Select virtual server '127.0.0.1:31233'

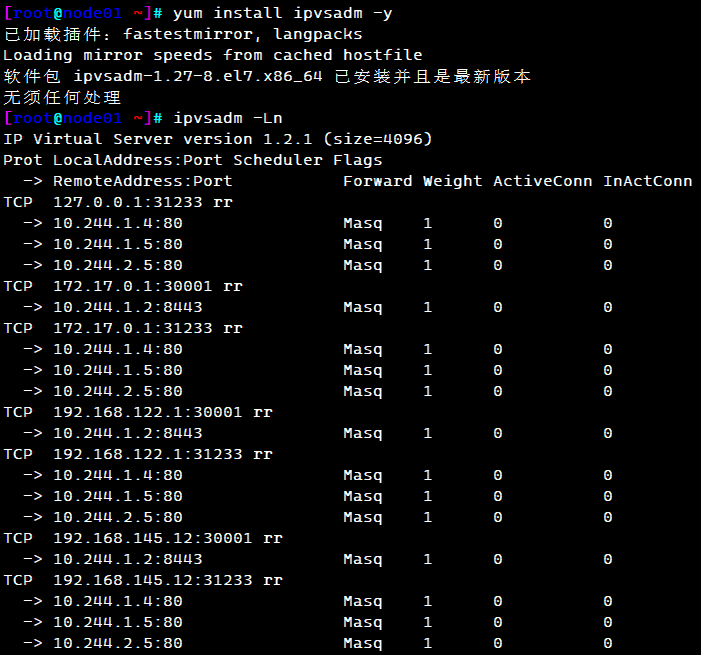coord(128,202)
